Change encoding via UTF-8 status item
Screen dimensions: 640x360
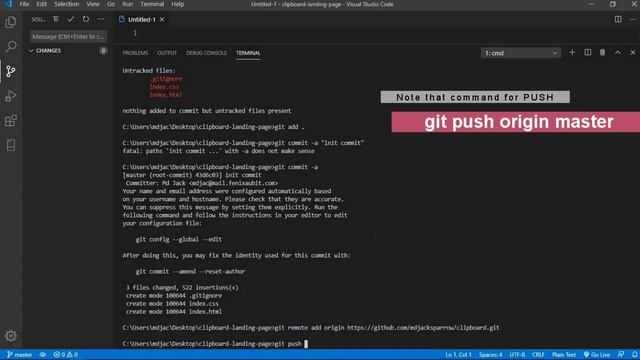[517, 355]
